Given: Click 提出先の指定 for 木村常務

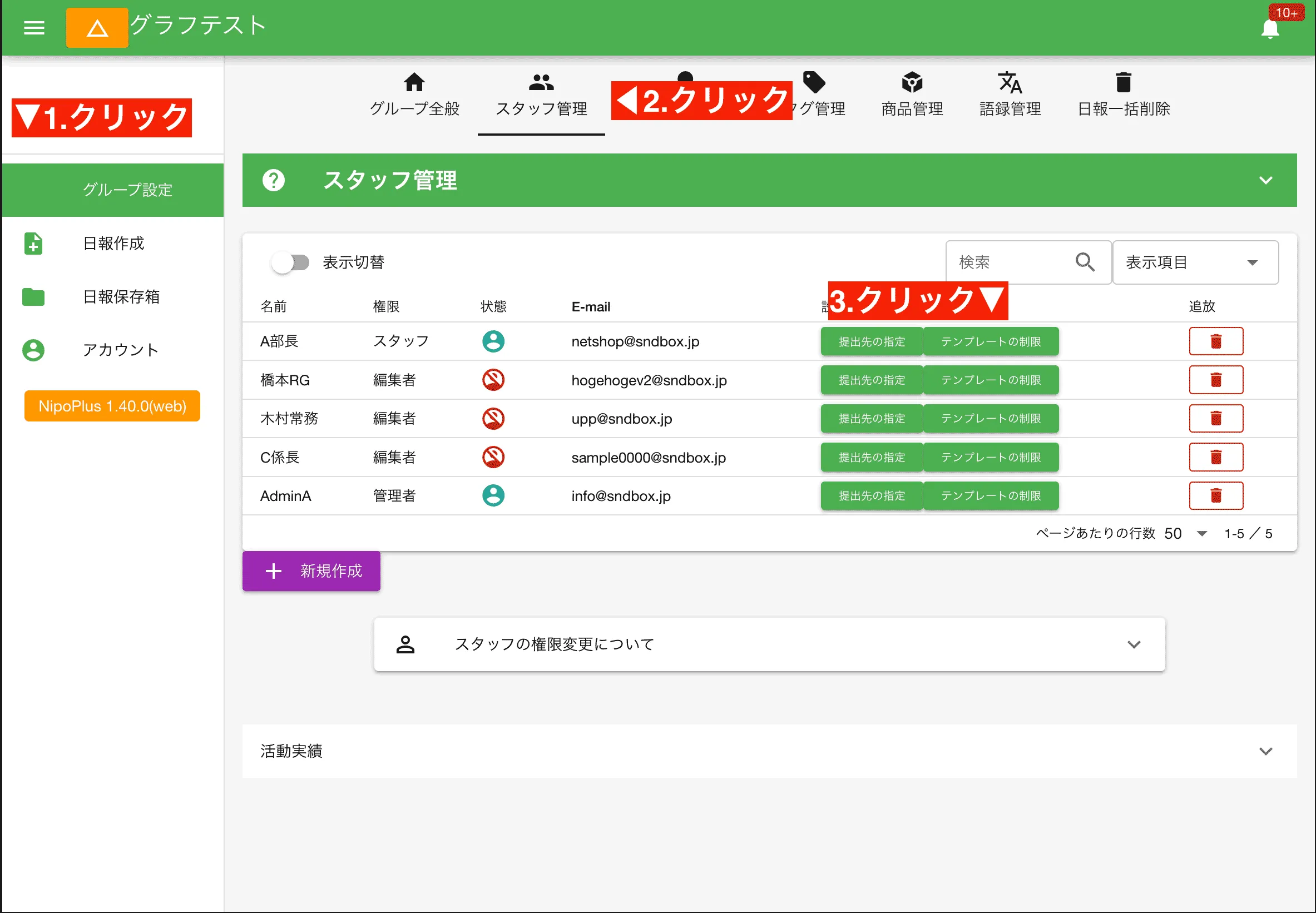Looking at the screenshot, I should point(872,418).
